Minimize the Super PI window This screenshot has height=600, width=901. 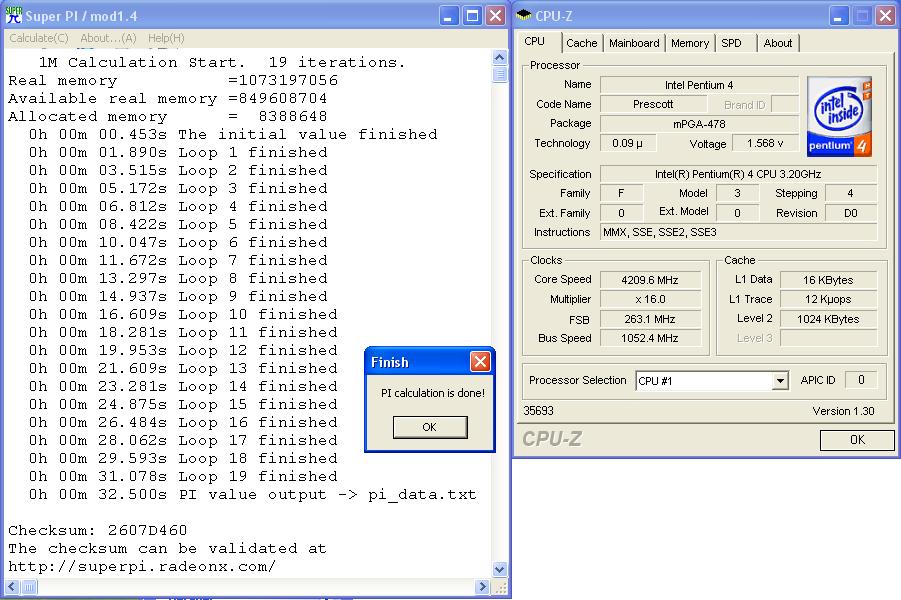[449, 16]
